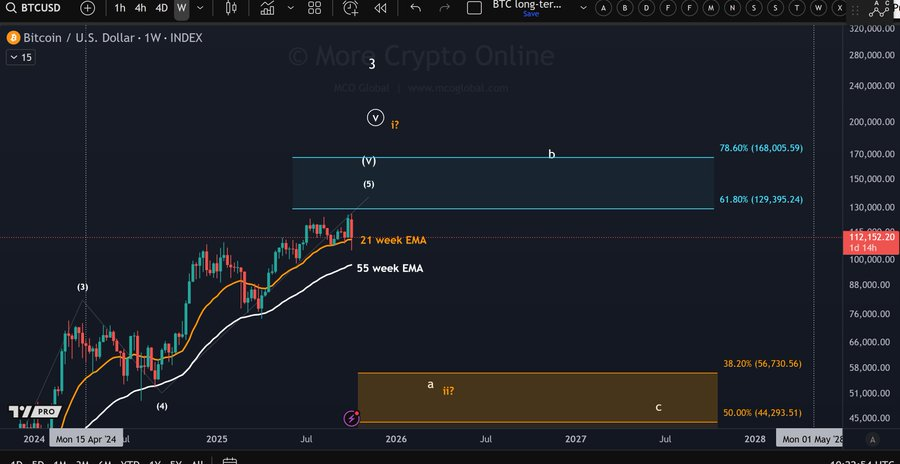Click the add symbol plus icon
This screenshot has width=900, height=464.
click(x=88, y=8)
